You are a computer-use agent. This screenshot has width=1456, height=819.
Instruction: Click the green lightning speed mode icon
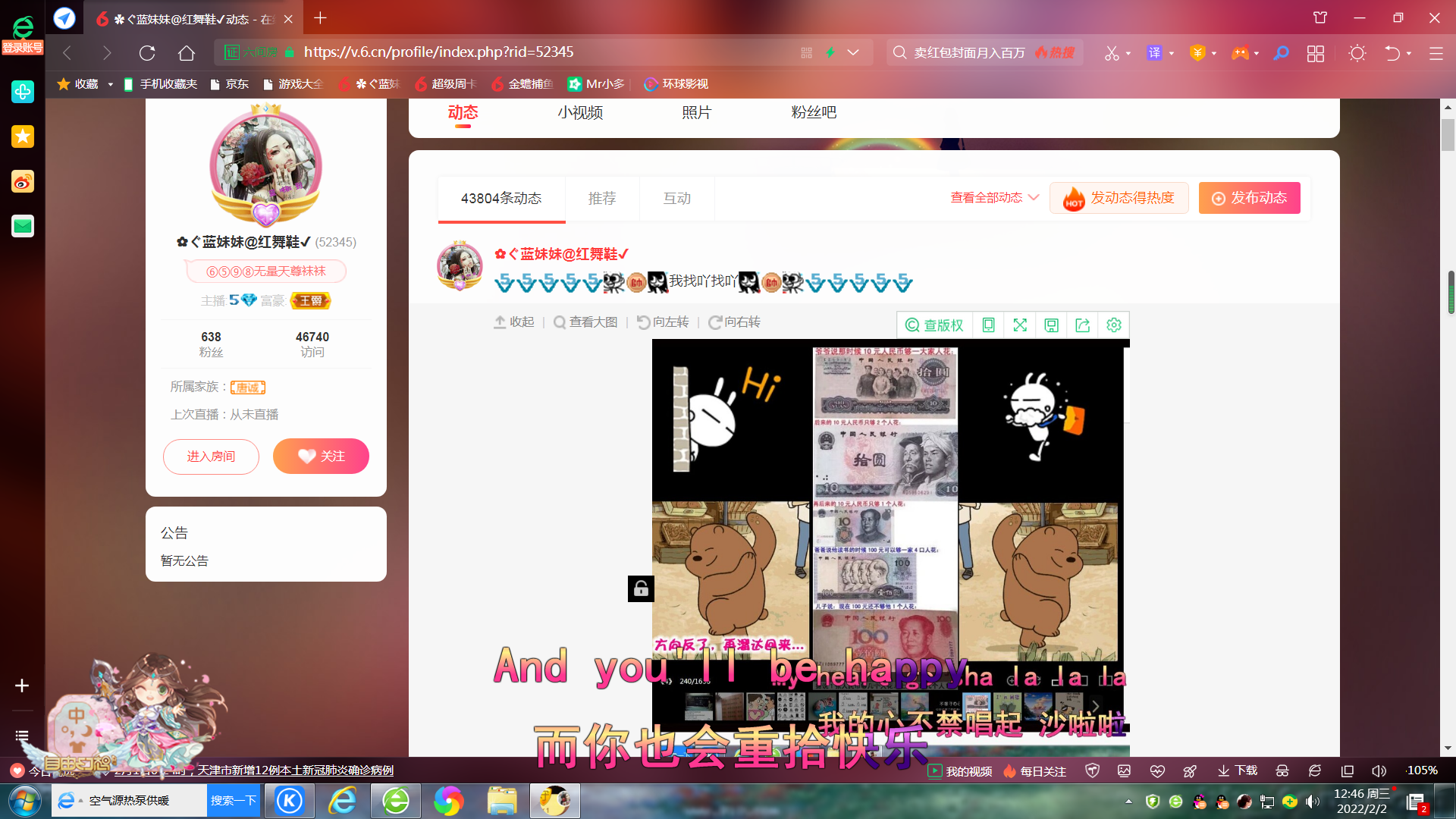pos(830,52)
